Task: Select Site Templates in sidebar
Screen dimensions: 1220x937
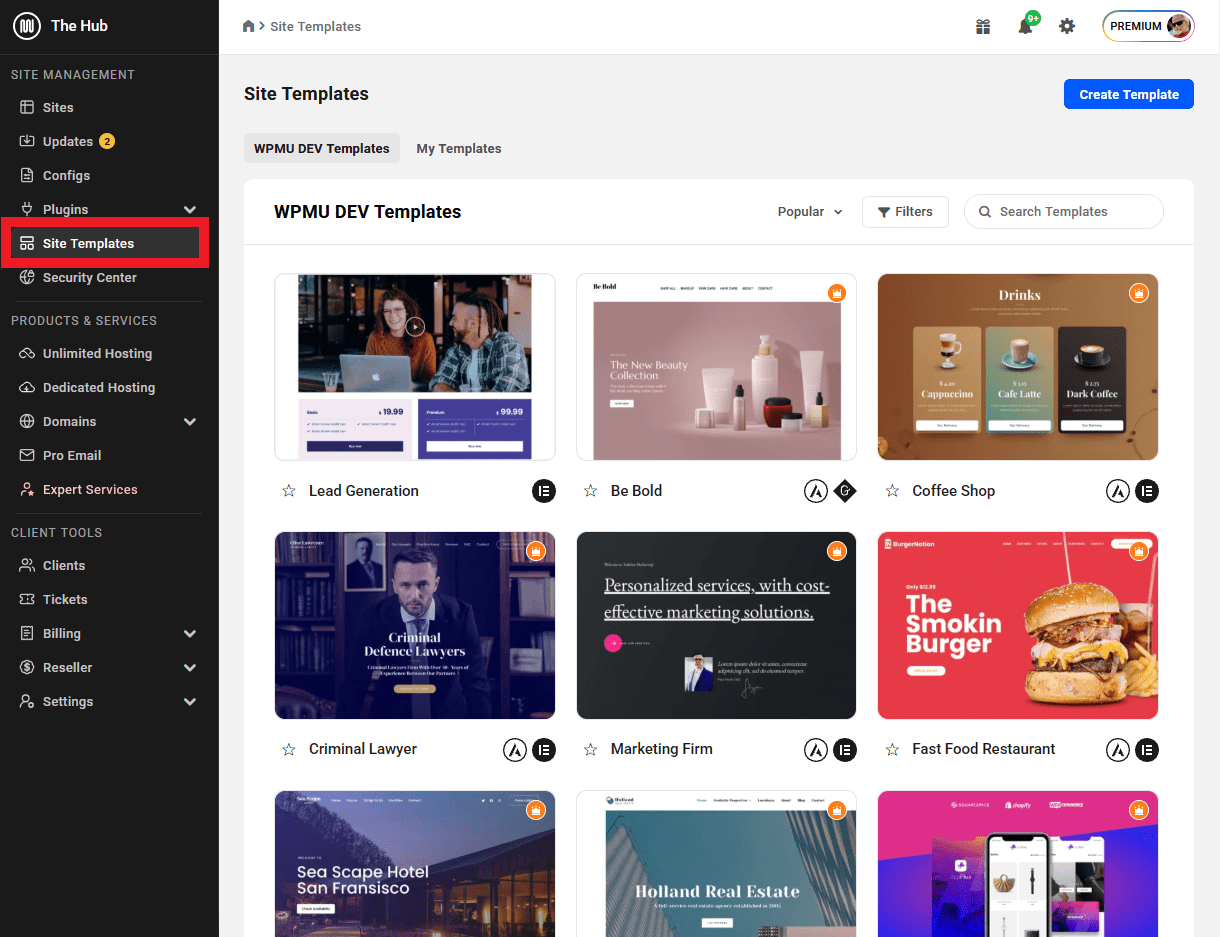Action: [x=105, y=243]
